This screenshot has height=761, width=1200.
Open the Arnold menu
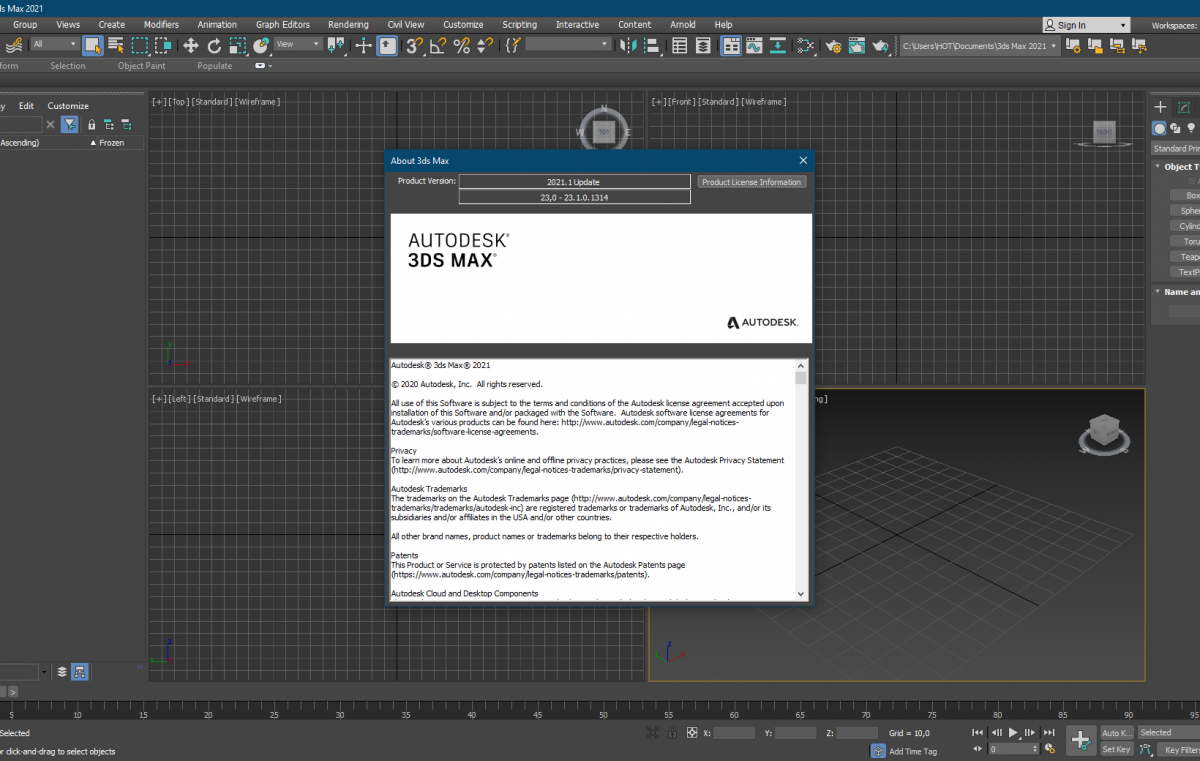(x=683, y=24)
